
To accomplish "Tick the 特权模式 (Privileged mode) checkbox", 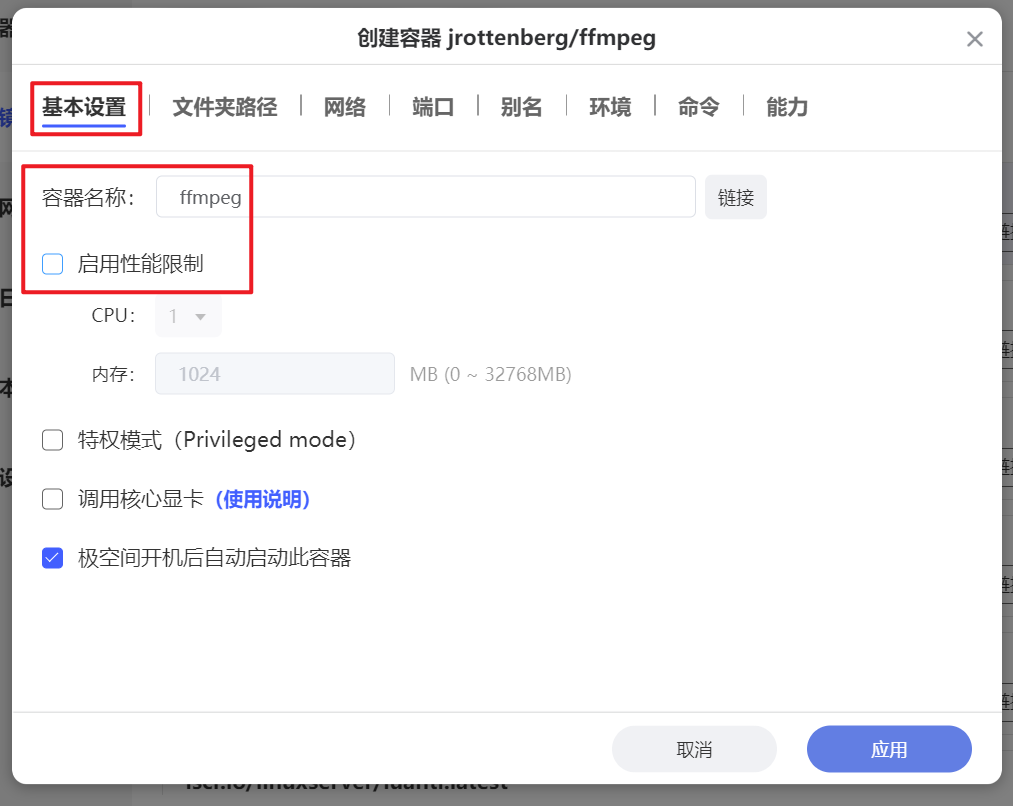I will (x=52, y=440).
